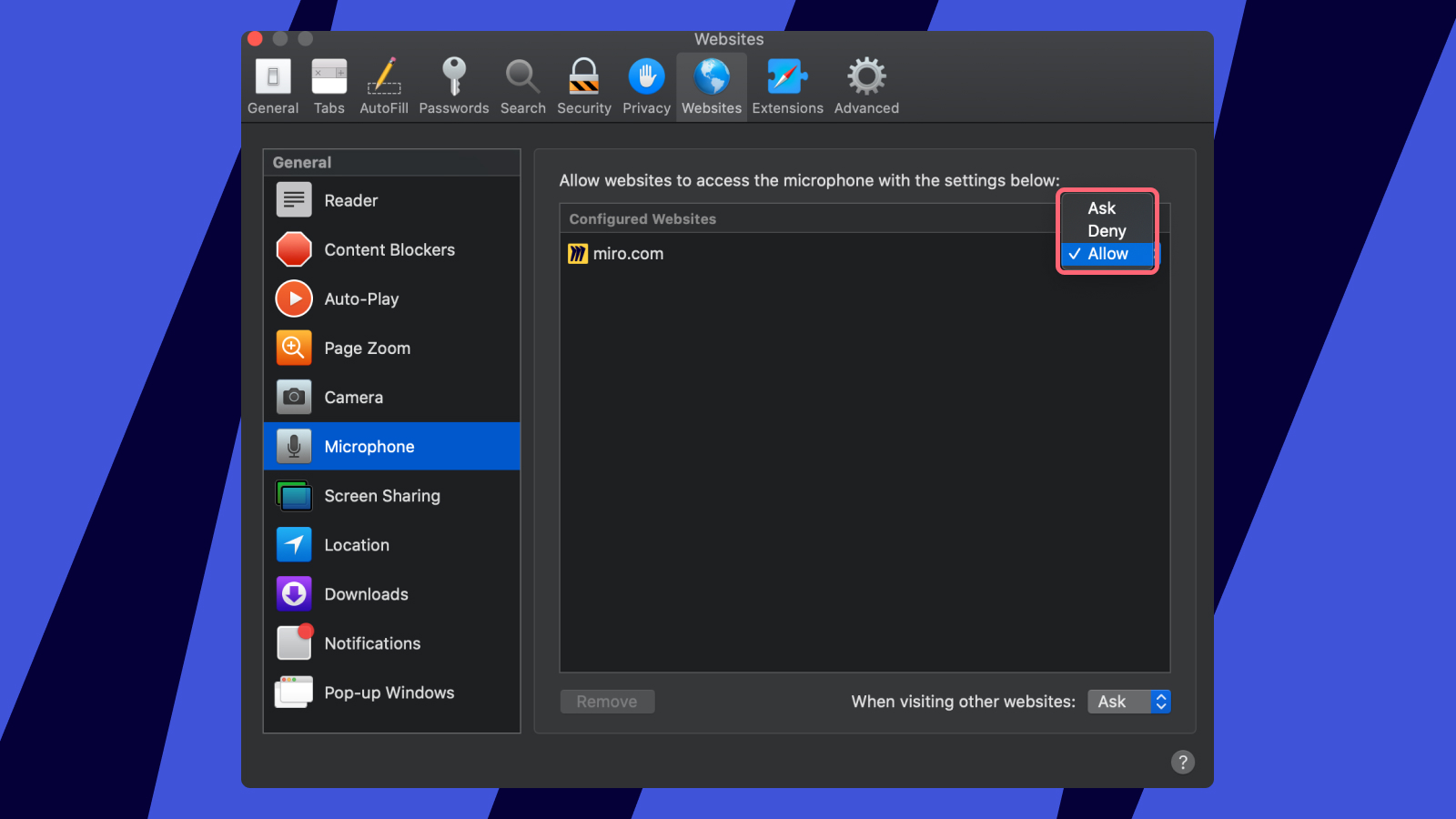
Task: Open Extensions puzzle icon
Action: (x=787, y=77)
